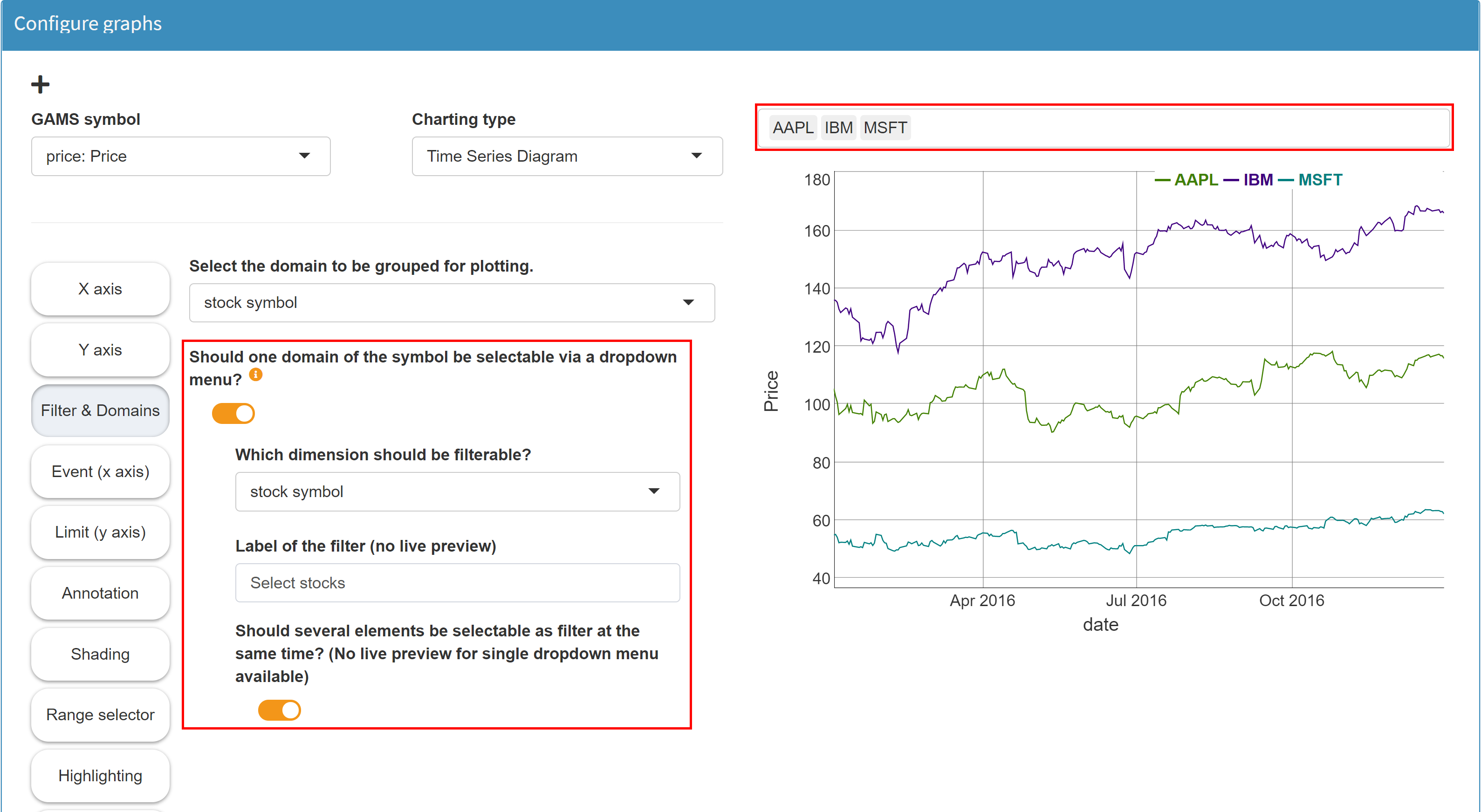The image size is (1481, 812).
Task: Click the orange info icon next to the dropdown question
Action: (256, 375)
